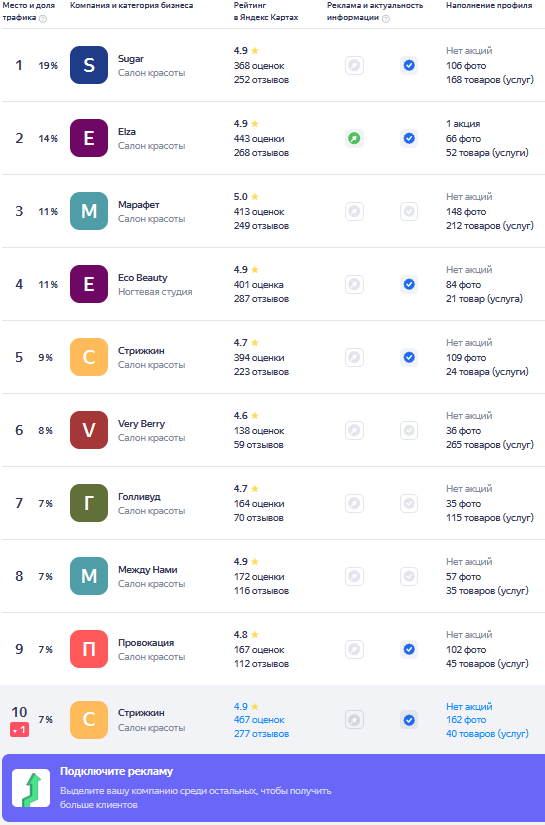Screen dimensions: 545x825
Task: Select the green Г logo of Голливуд
Action: (89, 504)
